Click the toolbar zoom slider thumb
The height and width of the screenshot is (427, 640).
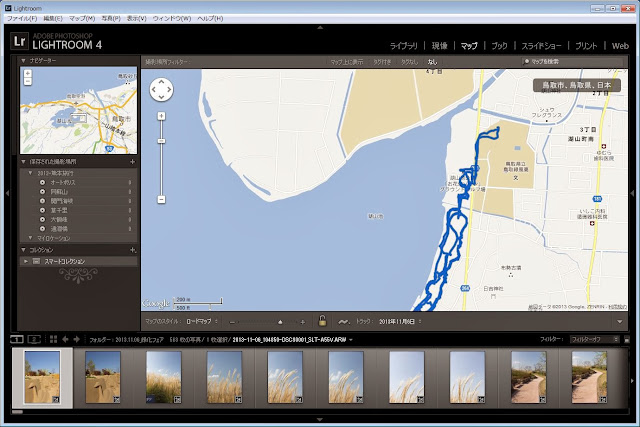tap(280, 322)
